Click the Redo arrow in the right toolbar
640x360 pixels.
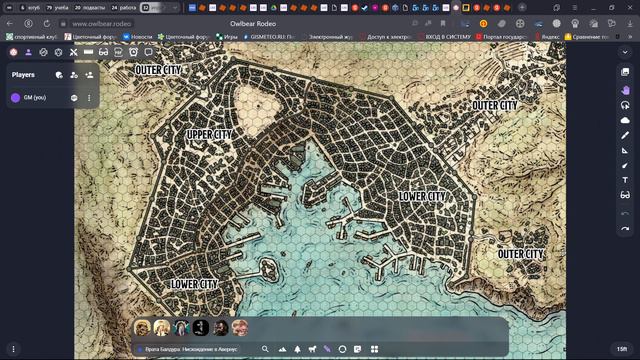[625, 229]
